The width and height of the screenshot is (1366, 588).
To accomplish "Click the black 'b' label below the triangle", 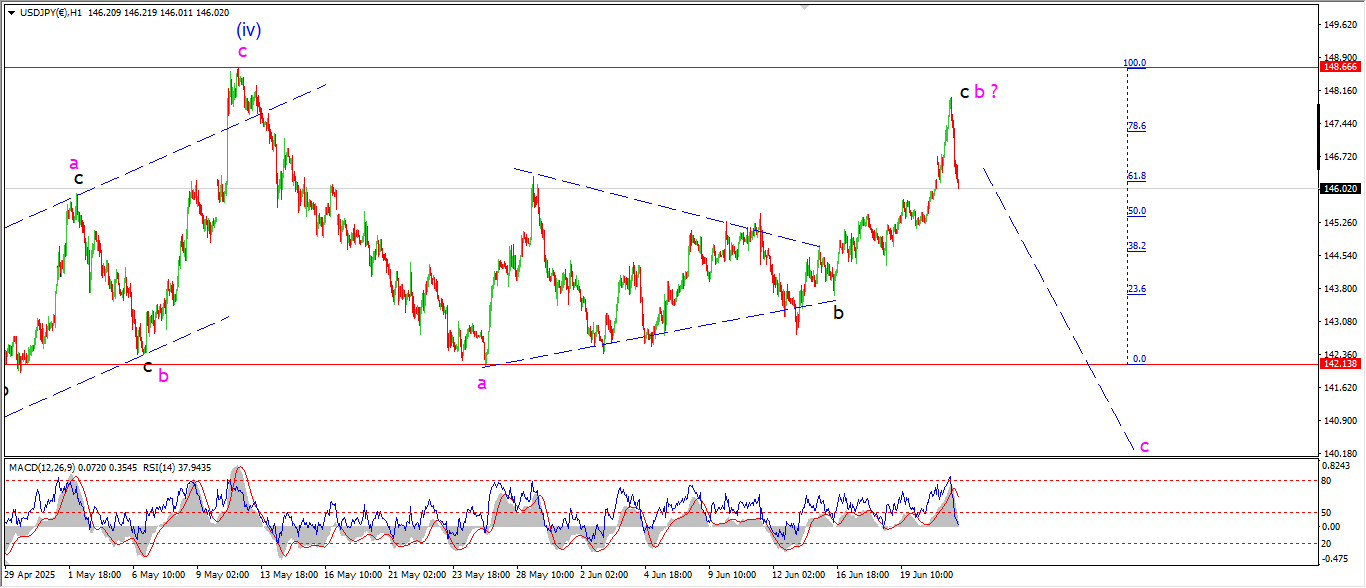I will [x=838, y=313].
